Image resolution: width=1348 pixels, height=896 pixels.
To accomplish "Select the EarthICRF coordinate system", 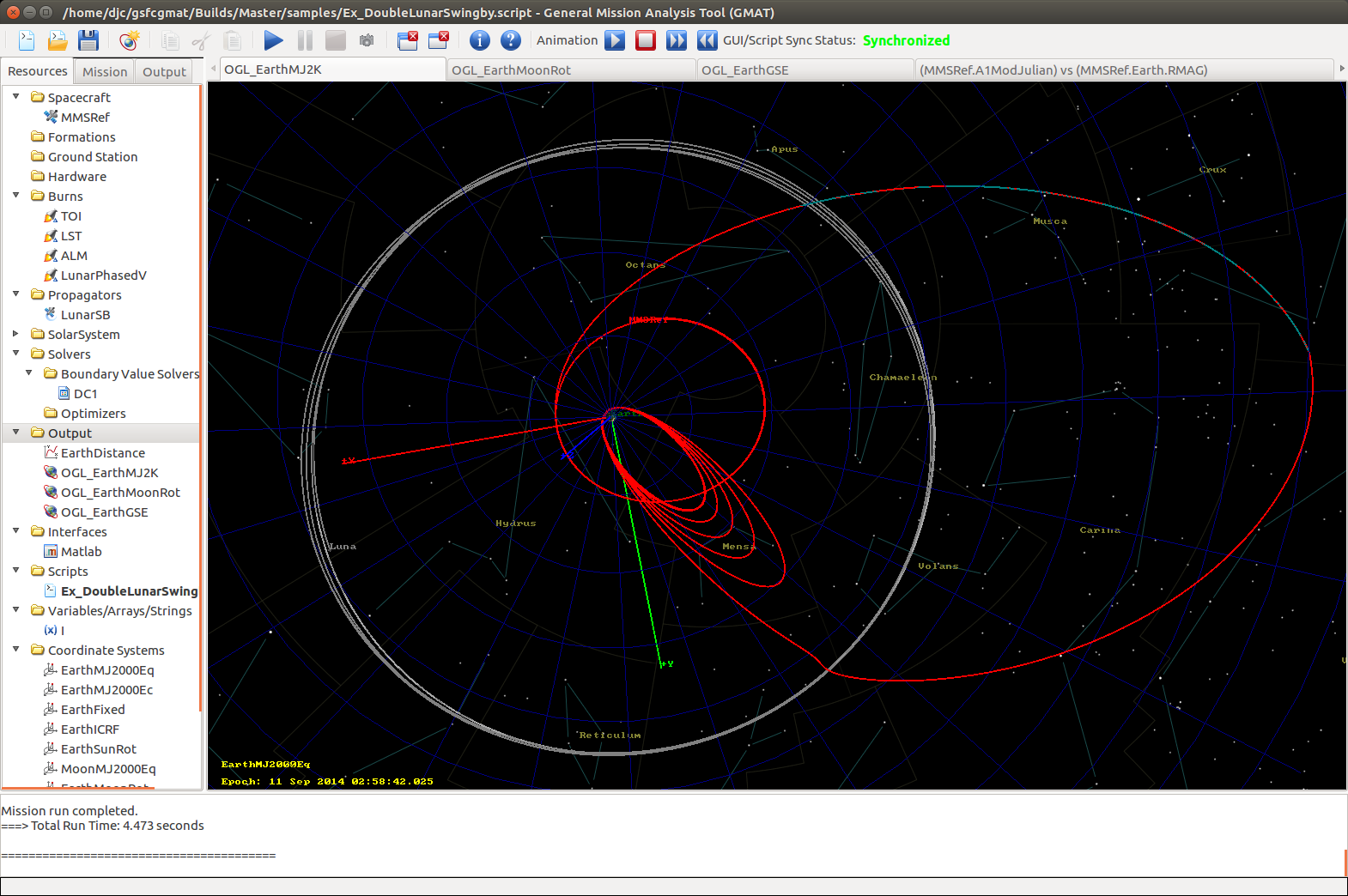I will [82, 730].
